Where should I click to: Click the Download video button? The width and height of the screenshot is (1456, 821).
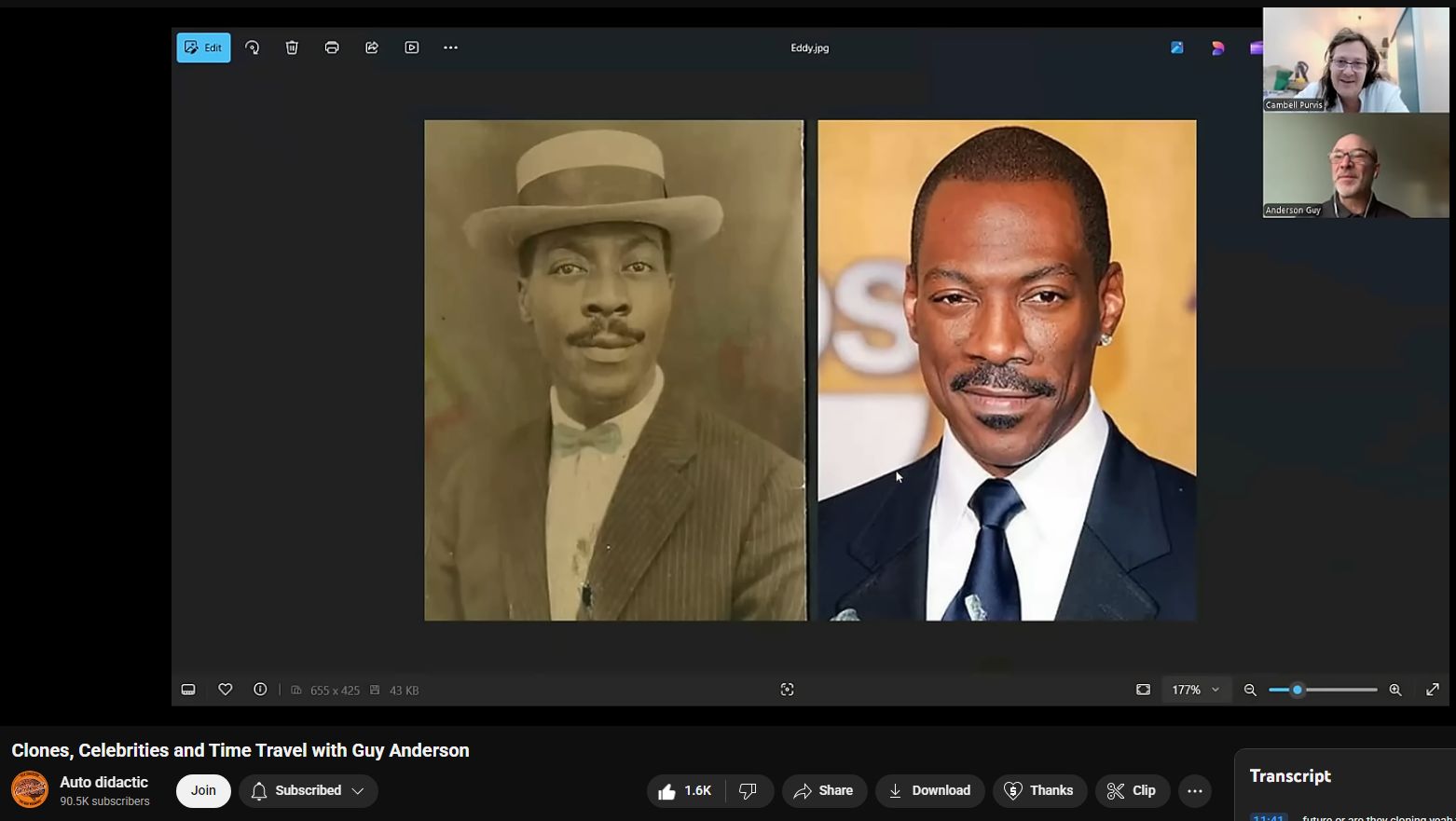point(929,790)
